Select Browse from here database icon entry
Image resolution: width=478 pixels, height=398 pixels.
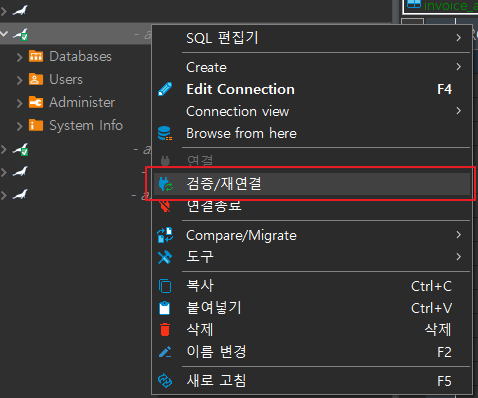pos(312,133)
